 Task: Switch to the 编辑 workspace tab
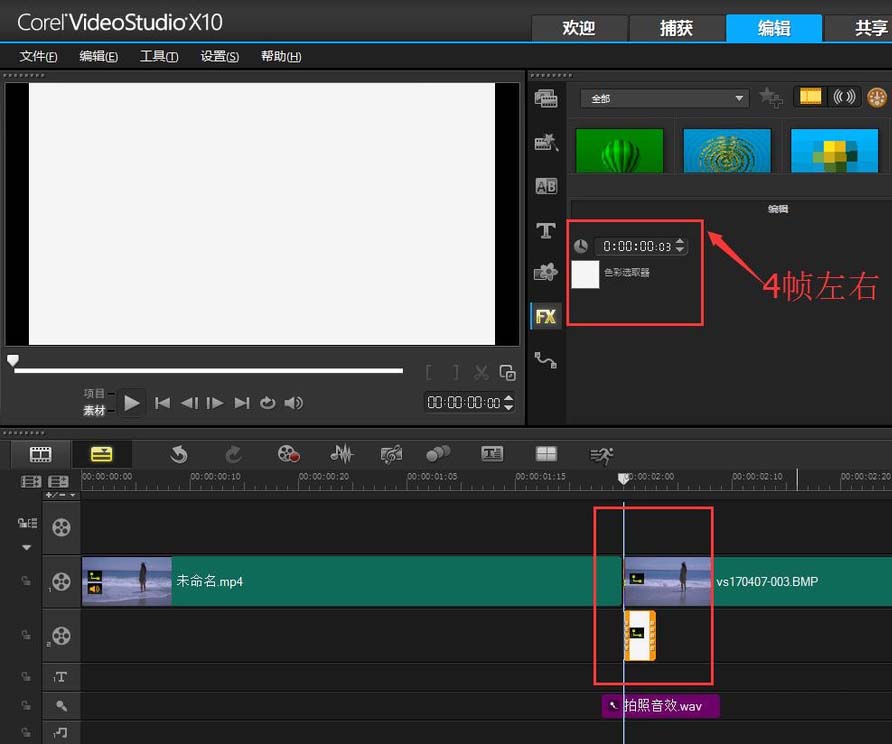(774, 28)
